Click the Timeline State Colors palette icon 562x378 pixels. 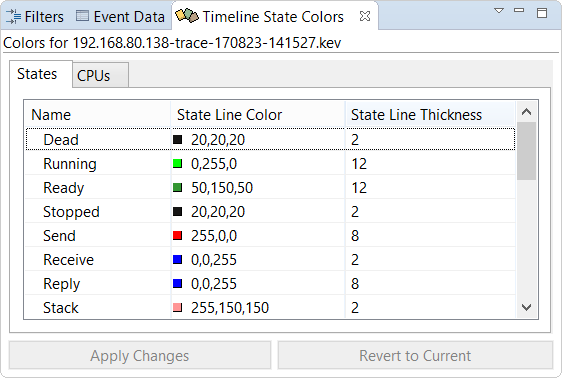pos(187,16)
